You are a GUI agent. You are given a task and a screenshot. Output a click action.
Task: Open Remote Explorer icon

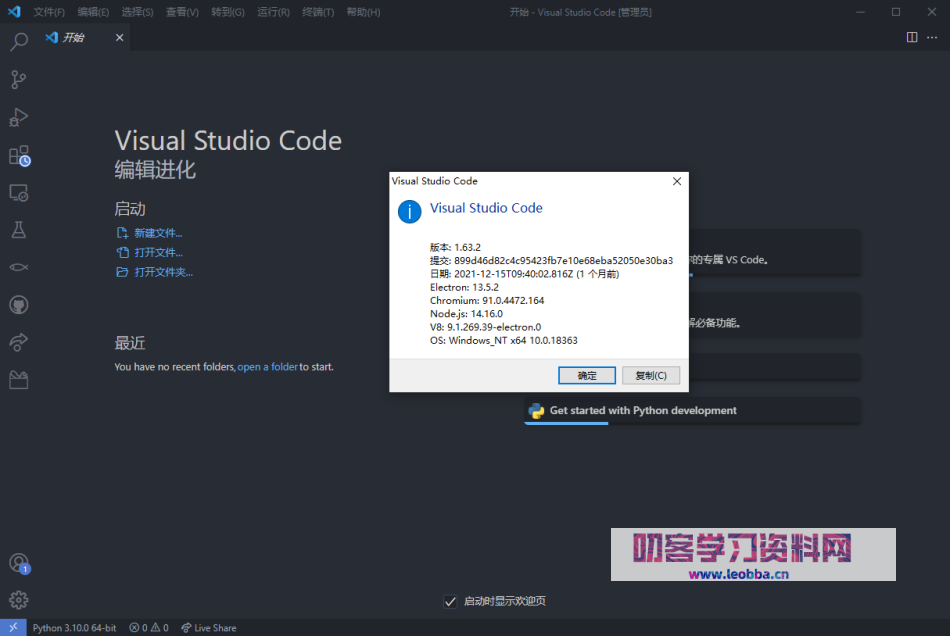tap(19, 193)
